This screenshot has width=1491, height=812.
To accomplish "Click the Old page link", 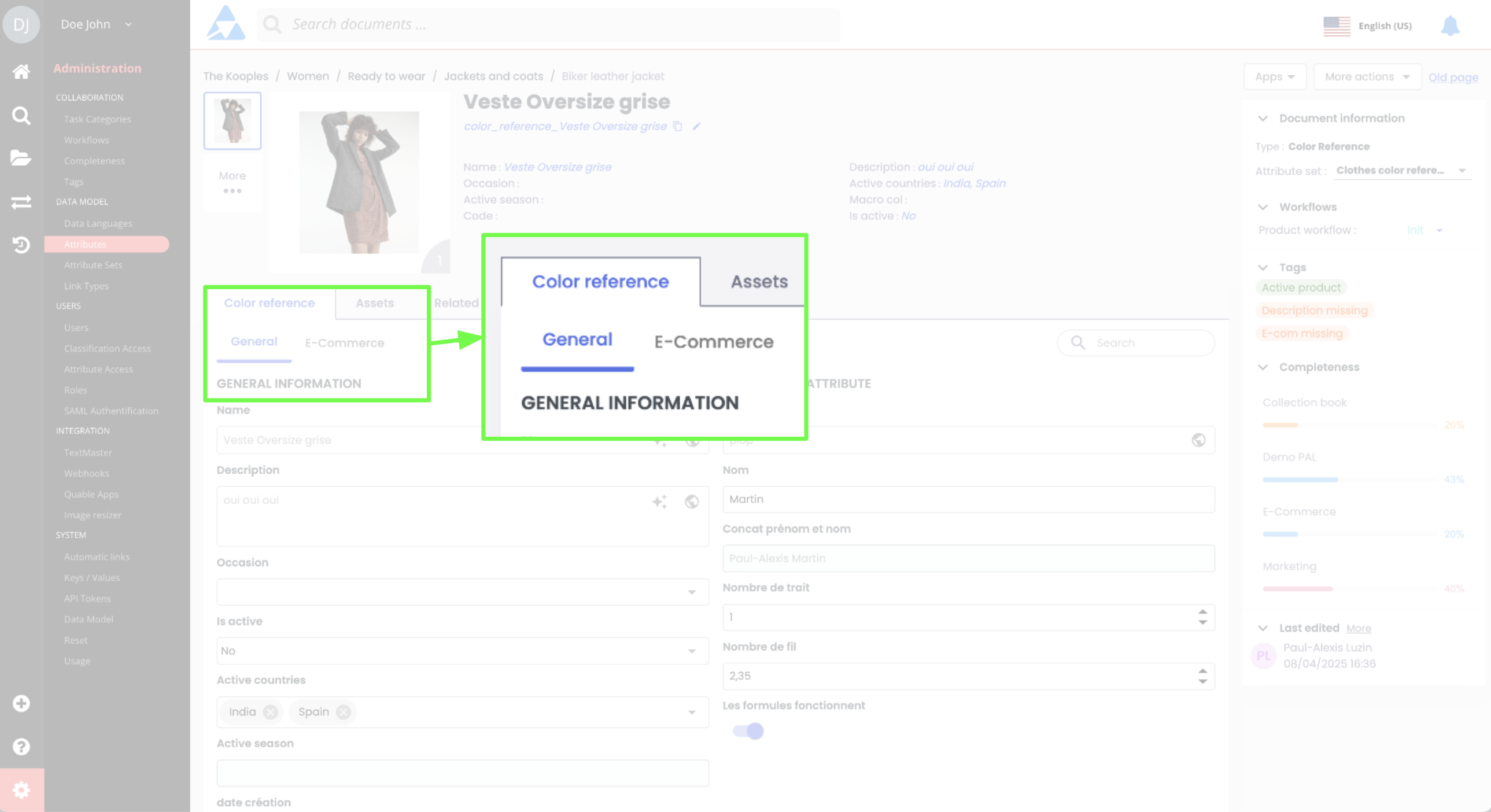I will click(x=1453, y=77).
